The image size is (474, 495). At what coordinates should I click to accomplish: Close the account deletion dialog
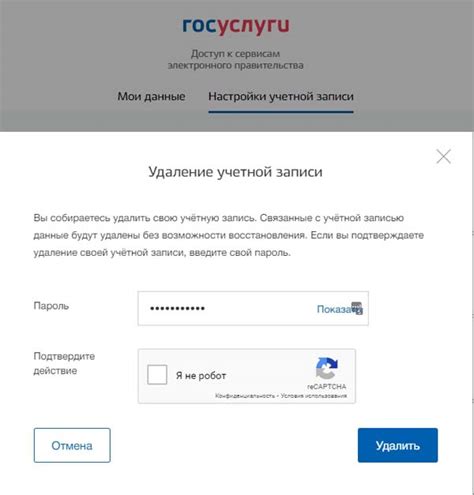click(443, 156)
